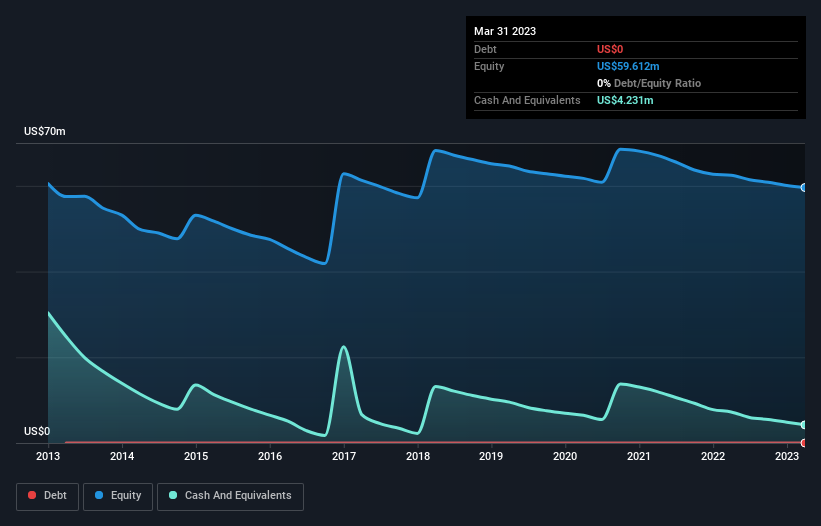Click the 2020 x-axis label
This screenshot has width=821, height=526.
click(565, 456)
